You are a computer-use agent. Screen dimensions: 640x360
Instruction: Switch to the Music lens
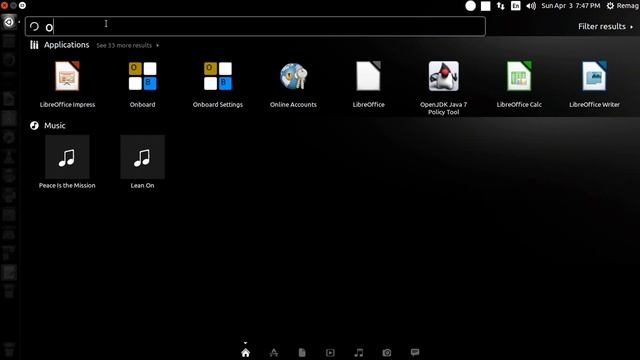[359, 353]
